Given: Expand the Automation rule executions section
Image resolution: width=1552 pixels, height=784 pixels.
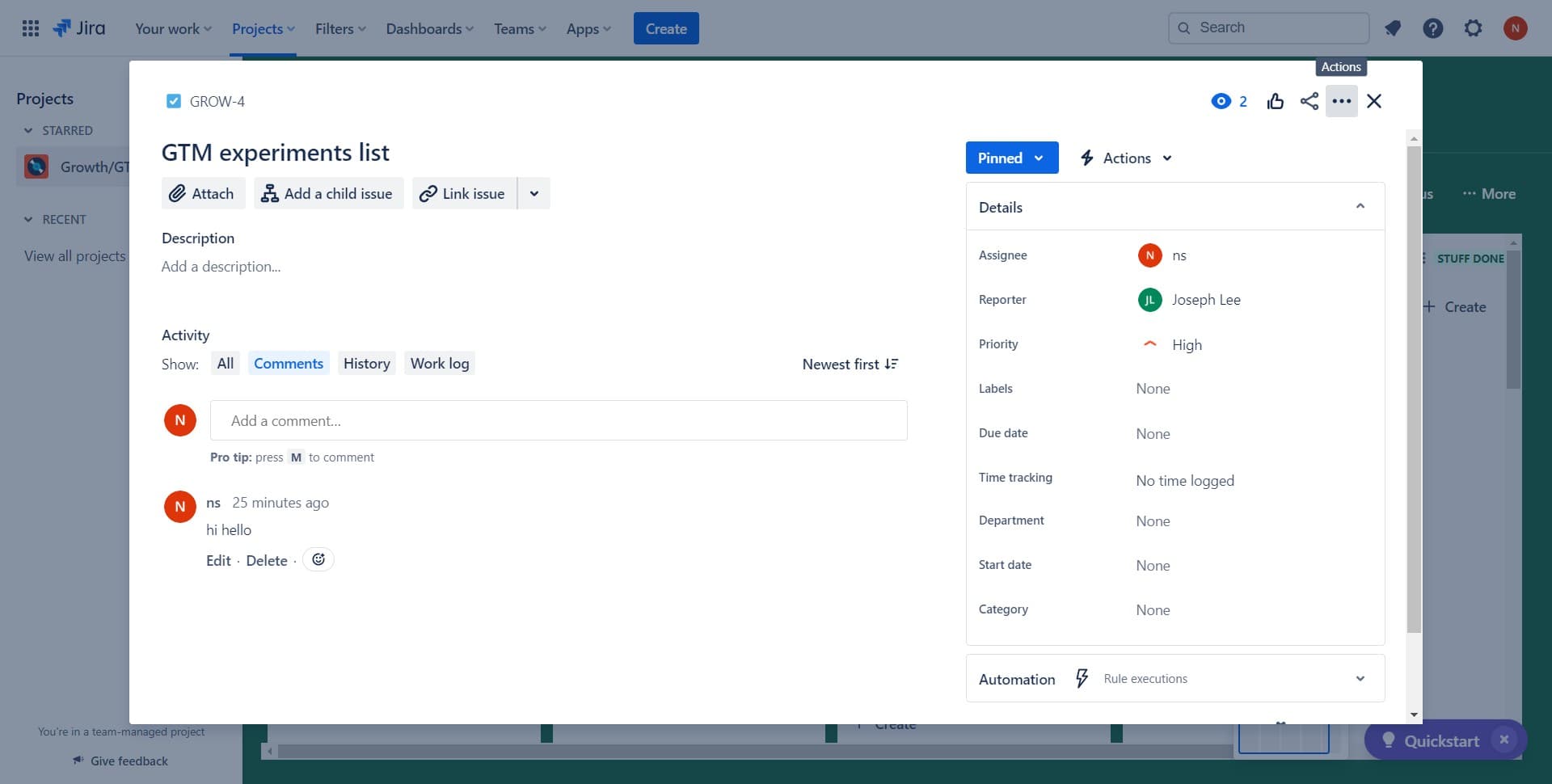Looking at the screenshot, I should tap(1360, 679).
